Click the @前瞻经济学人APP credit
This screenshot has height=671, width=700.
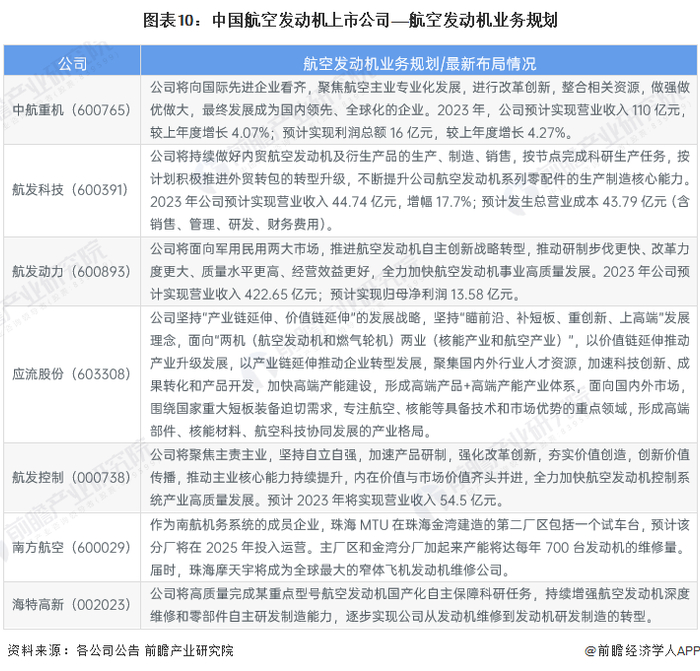click(642, 650)
